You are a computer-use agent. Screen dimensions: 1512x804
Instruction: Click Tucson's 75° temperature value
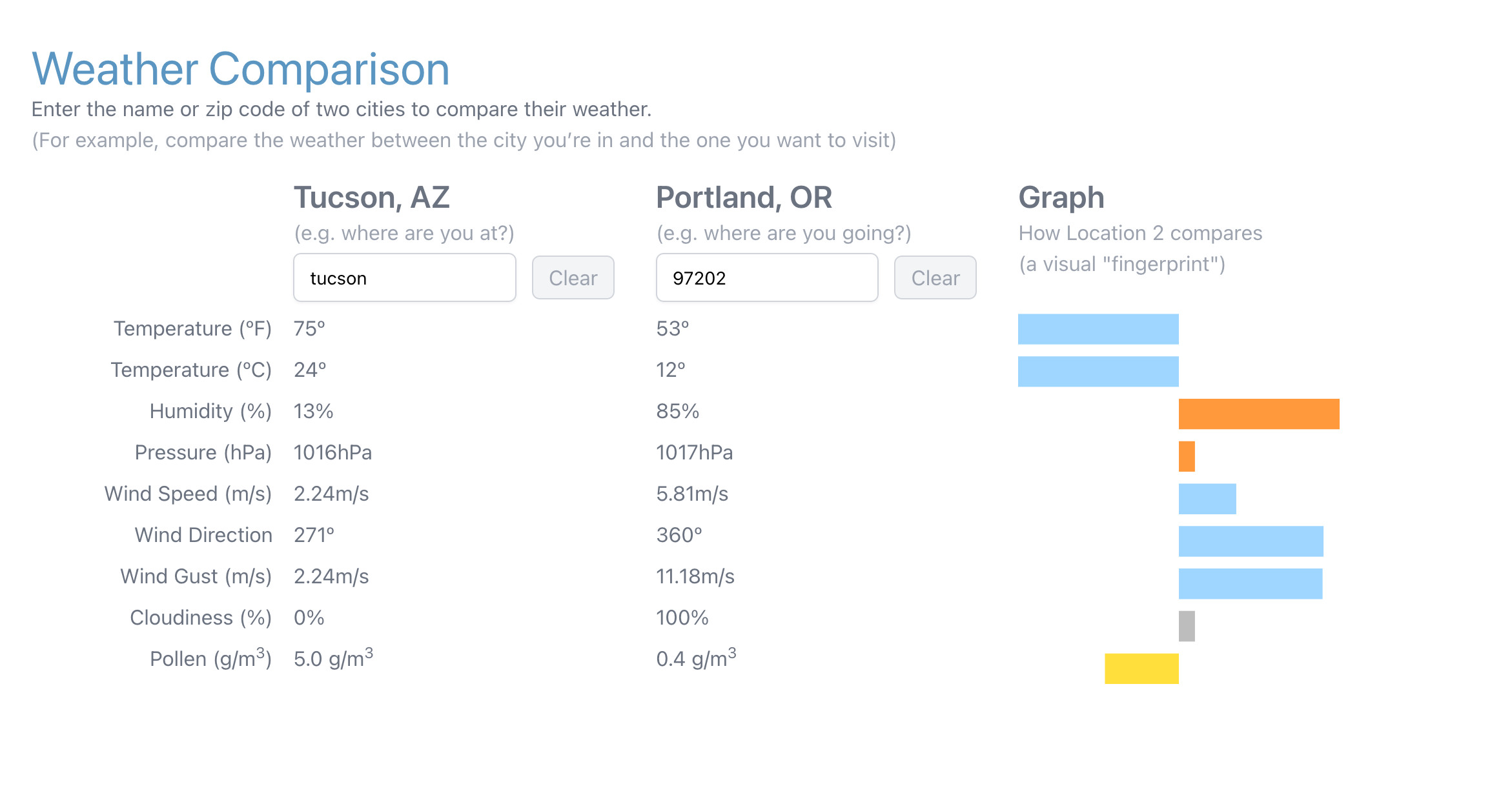[309, 328]
